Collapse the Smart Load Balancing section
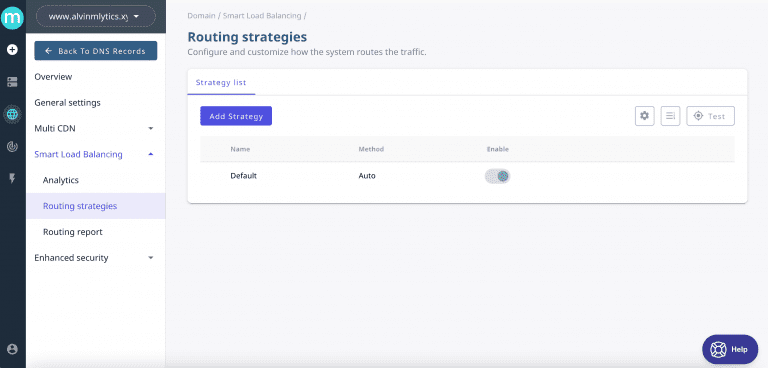Viewport: 768px width, 368px height. (95, 154)
